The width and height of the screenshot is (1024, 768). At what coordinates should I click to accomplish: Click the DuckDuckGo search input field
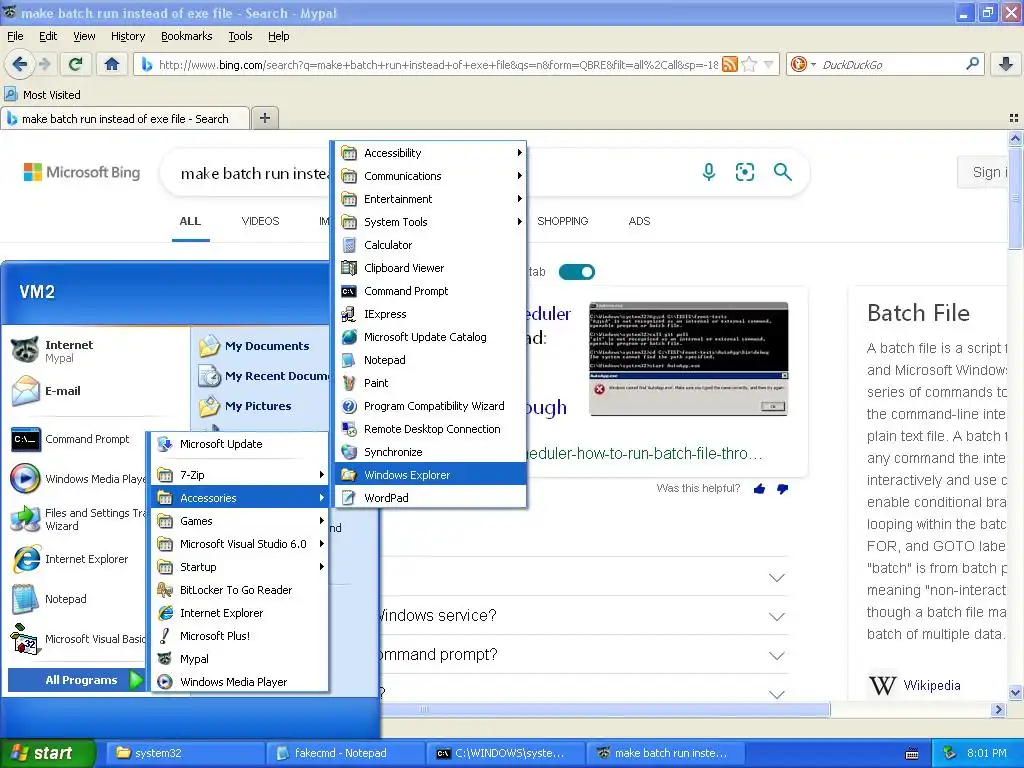pyautogui.click(x=891, y=64)
